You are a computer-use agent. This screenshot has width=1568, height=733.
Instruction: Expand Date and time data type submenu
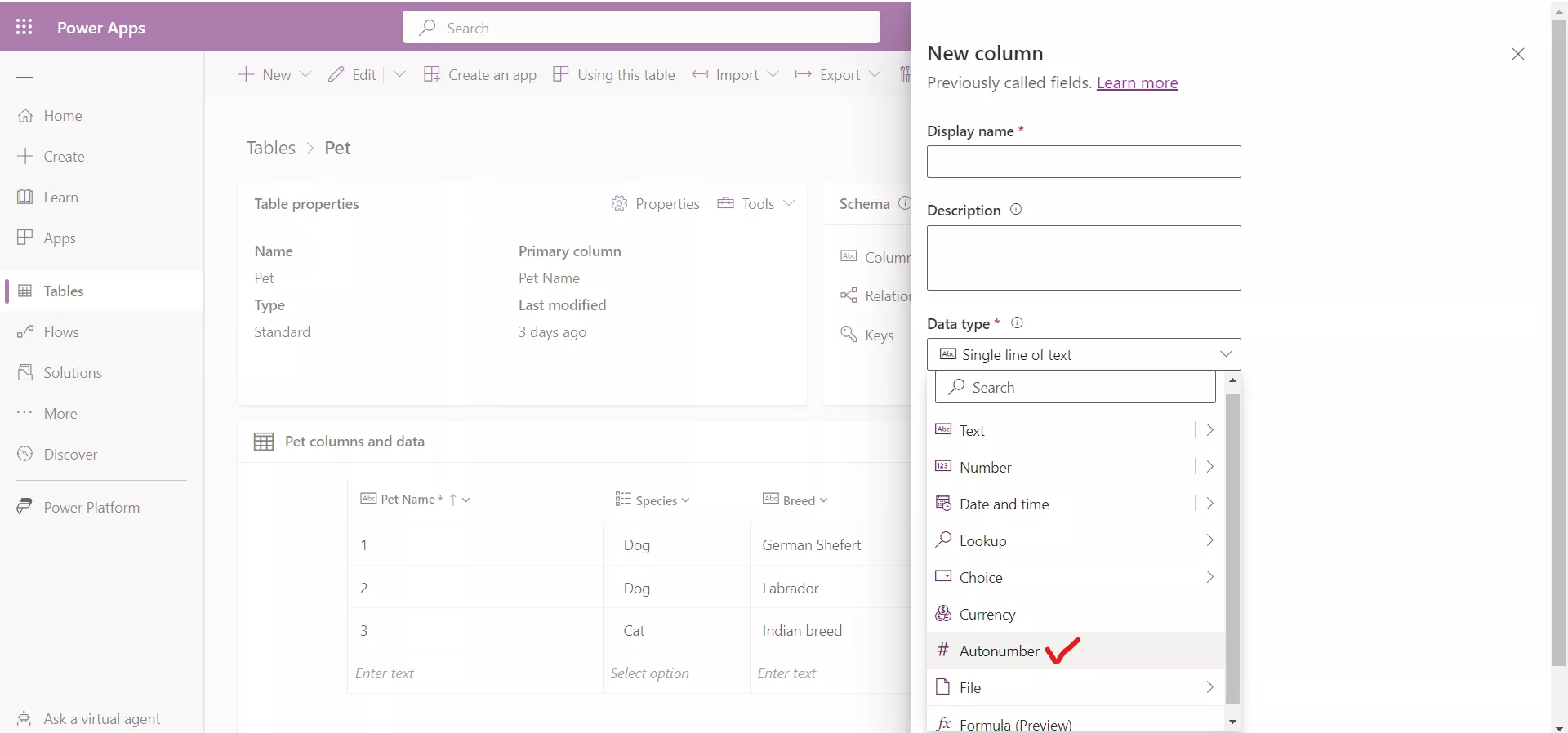(x=1209, y=504)
